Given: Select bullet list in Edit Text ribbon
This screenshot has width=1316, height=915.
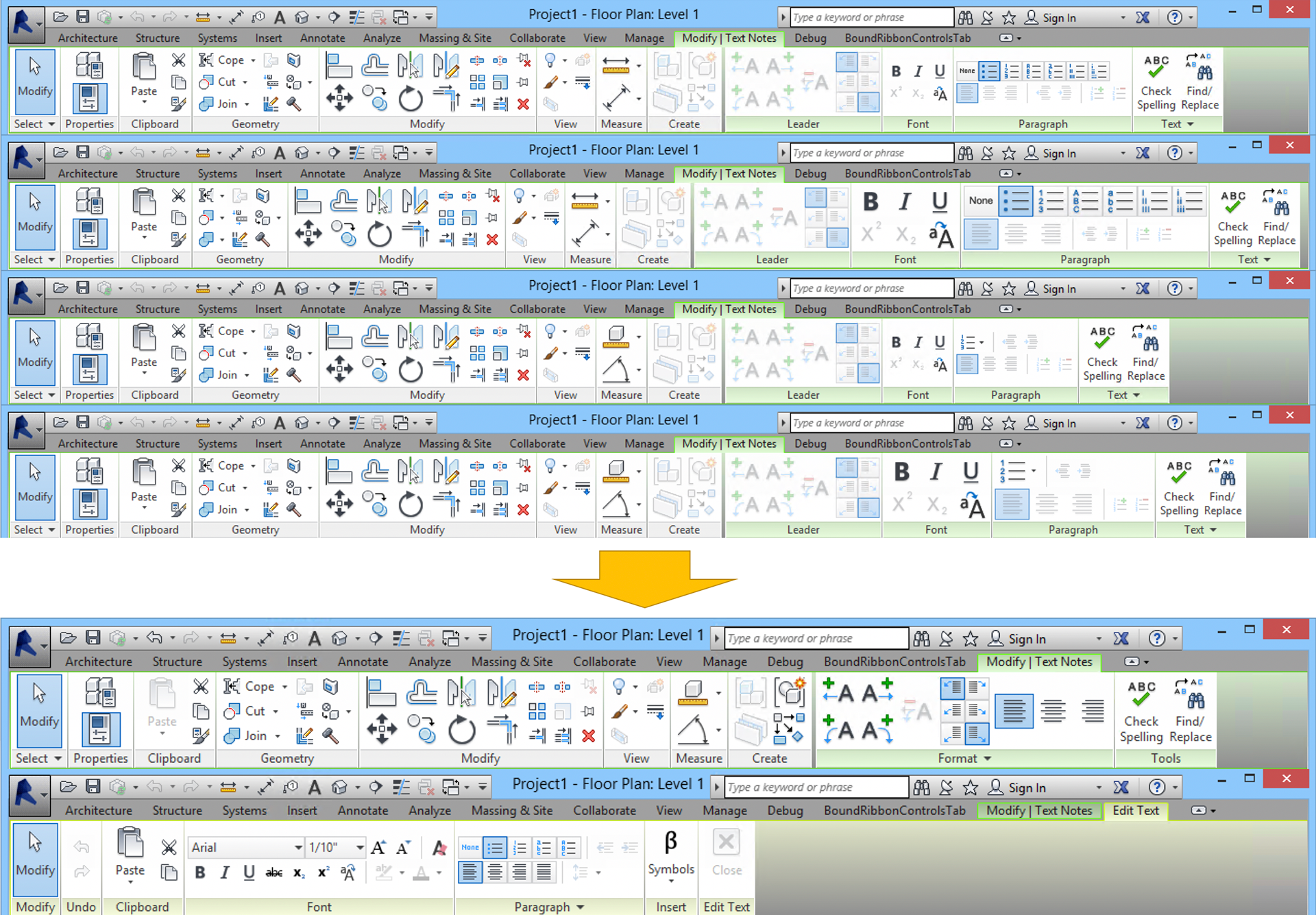Looking at the screenshot, I should pyautogui.click(x=495, y=848).
